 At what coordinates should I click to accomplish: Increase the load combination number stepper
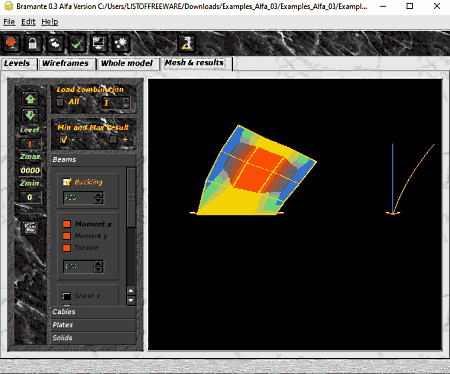click(x=126, y=100)
